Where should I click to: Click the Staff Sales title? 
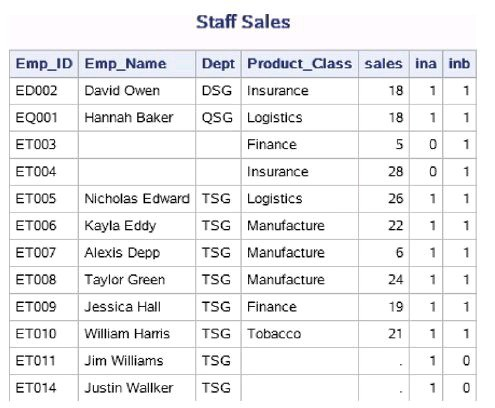[243, 22]
